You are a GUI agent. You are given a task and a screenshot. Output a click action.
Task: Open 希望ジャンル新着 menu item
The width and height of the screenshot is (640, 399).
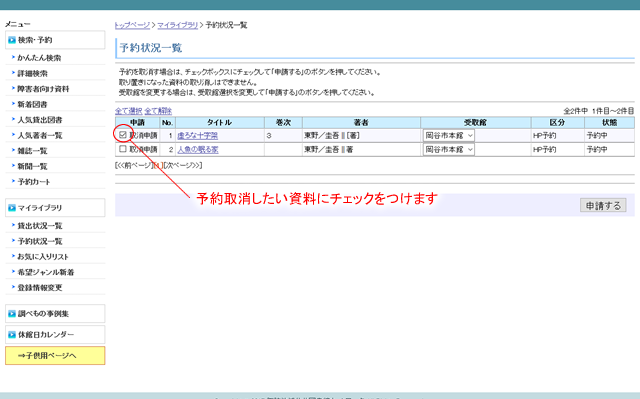click(46, 272)
